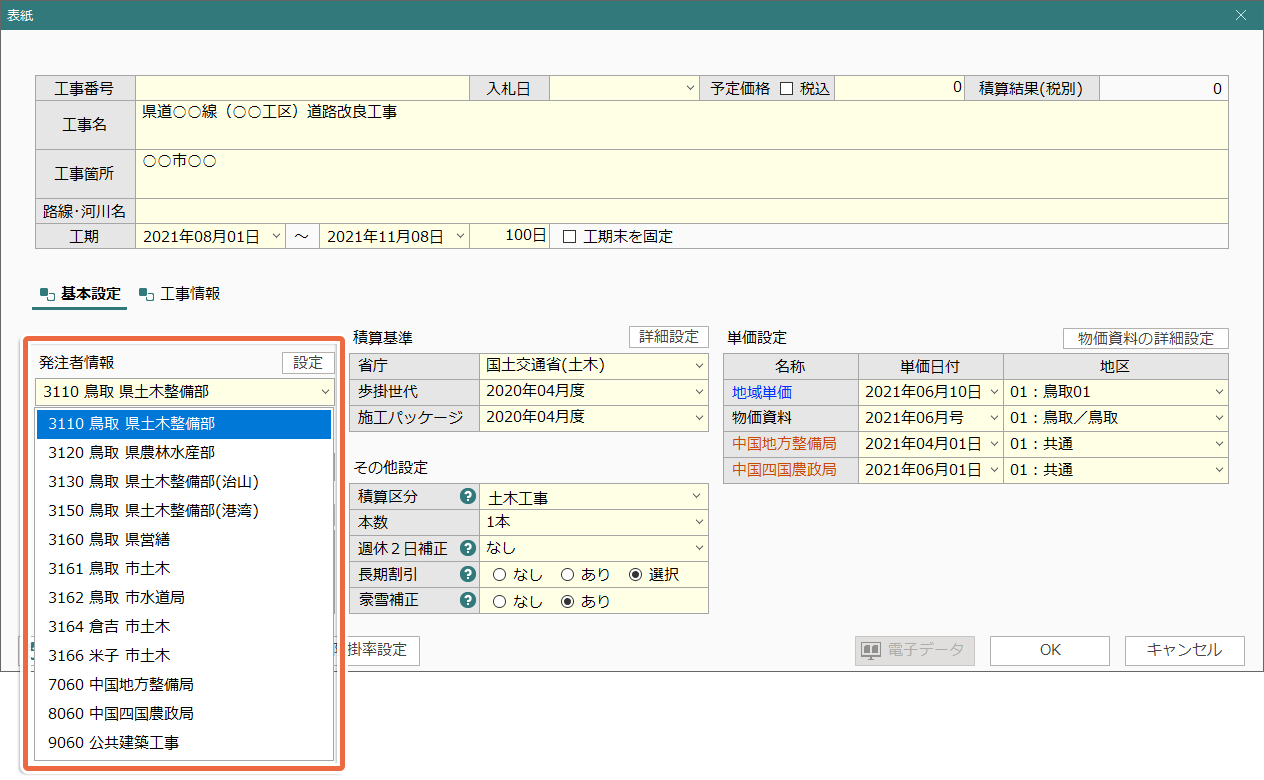Viewport: 1264px width, 780px height.
Task: Toggle the 税込 checkbox
Action: point(786,88)
